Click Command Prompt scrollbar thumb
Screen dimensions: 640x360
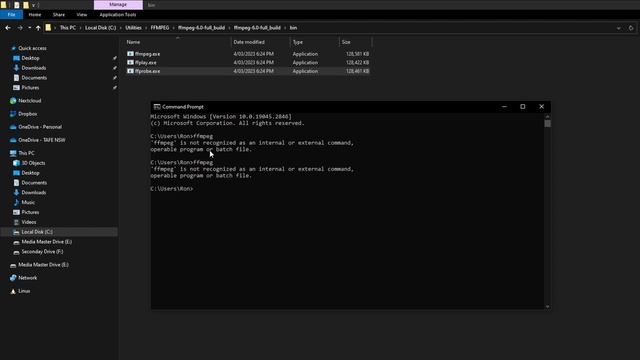(x=548, y=123)
